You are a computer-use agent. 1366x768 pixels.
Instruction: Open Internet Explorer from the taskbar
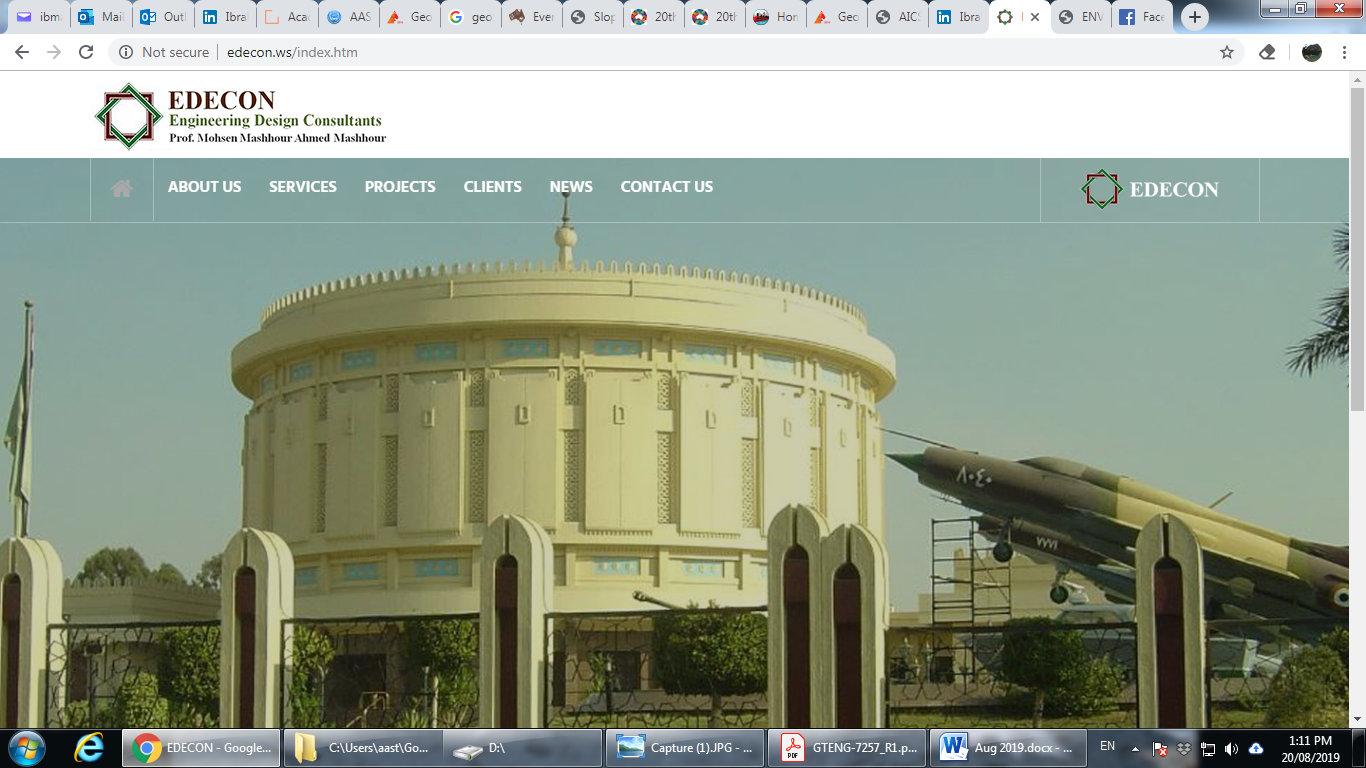click(x=89, y=747)
